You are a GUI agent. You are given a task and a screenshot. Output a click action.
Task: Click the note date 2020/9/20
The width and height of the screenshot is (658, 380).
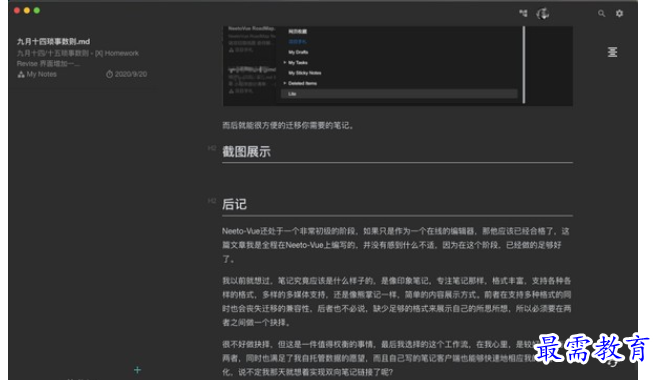click(x=131, y=74)
